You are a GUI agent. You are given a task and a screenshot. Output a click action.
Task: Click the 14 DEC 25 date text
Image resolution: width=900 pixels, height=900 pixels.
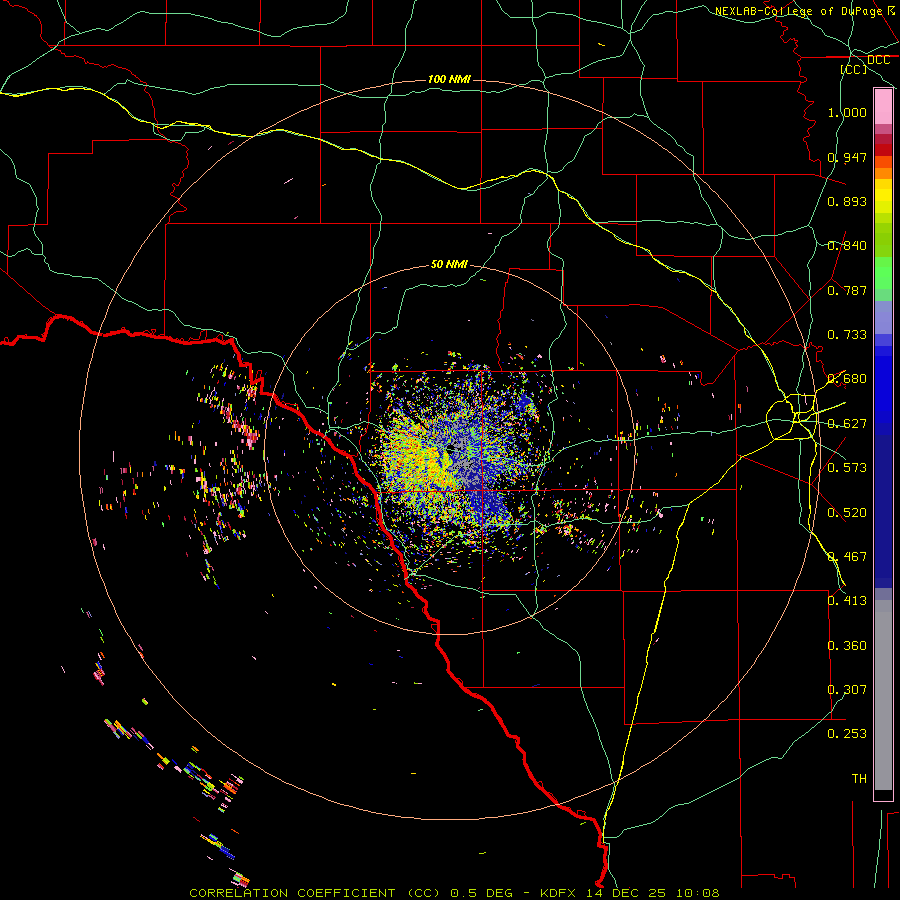(626, 893)
